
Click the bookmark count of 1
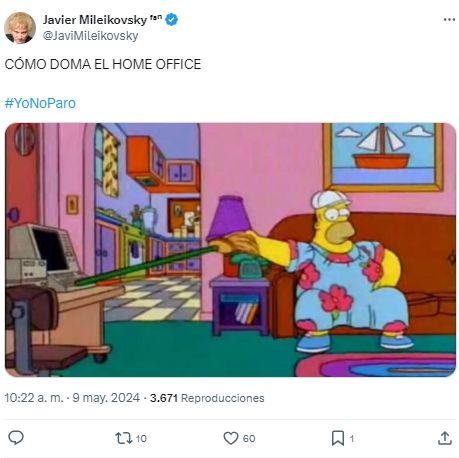(352, 438)
